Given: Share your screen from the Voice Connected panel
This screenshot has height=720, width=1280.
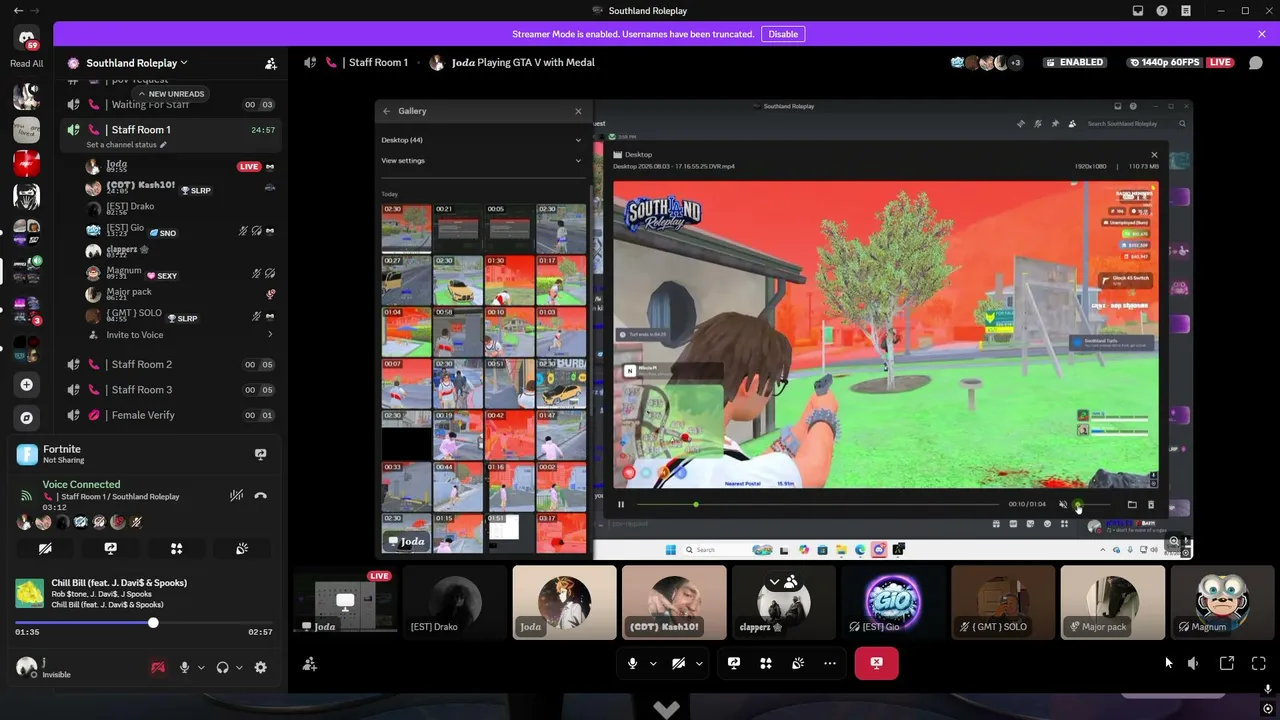Looking at the screenshot, I should [x=111, y=548].
